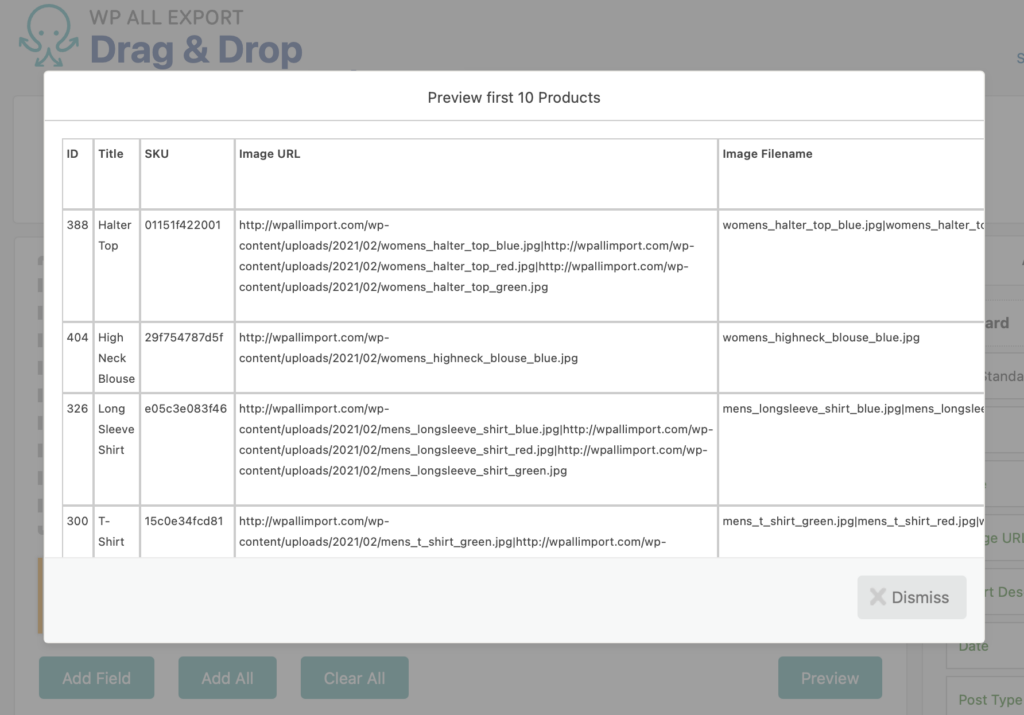Click the Add Field button
1024x715 pixels.
pyautogui.click(x=96, y=678)
